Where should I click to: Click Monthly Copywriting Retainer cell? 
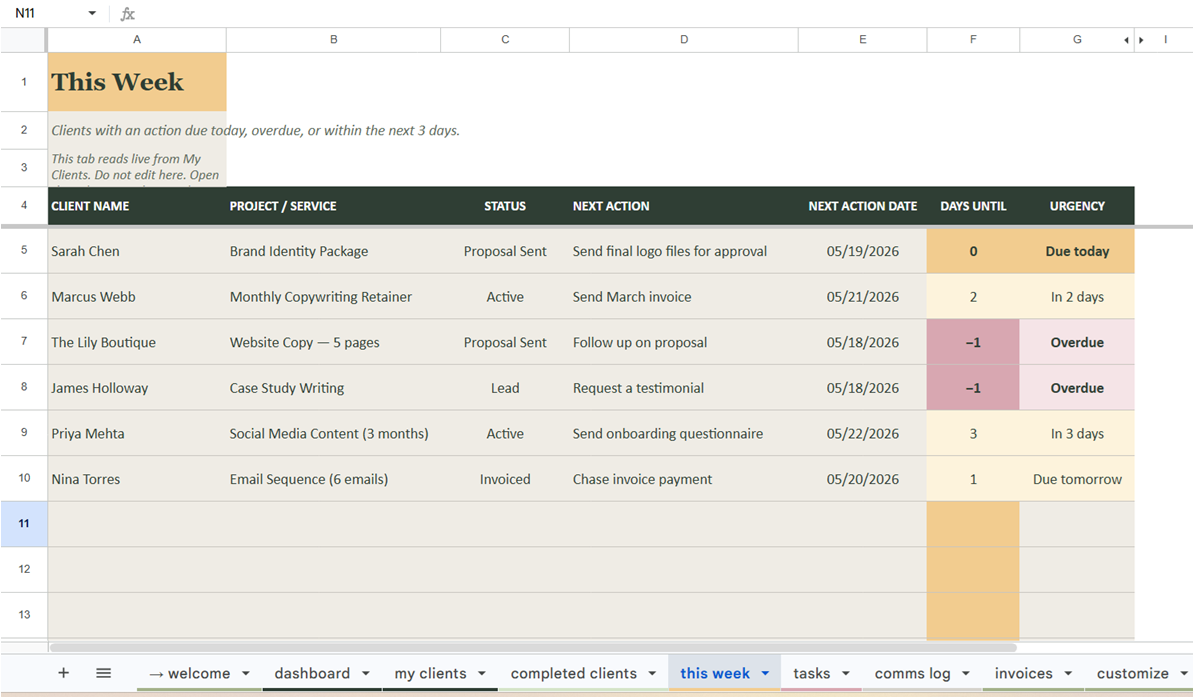tap(333, 297)
